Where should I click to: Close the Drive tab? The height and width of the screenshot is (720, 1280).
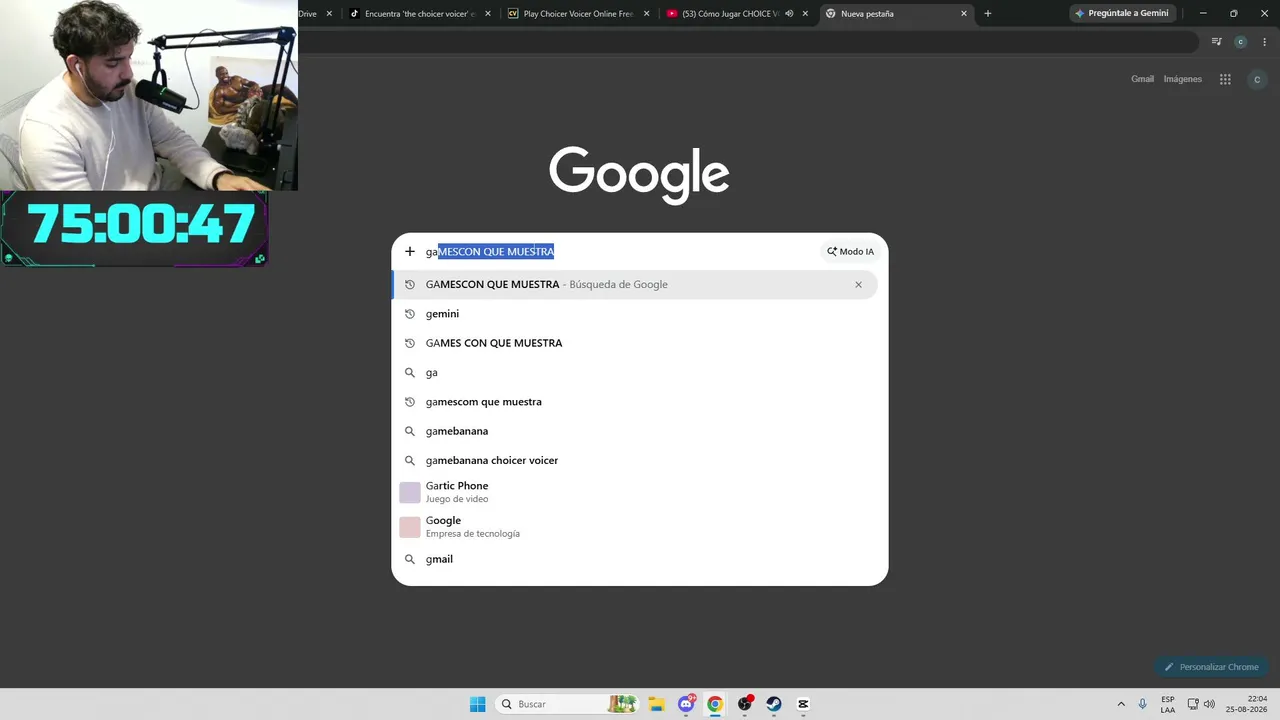[x=329, y=14]
